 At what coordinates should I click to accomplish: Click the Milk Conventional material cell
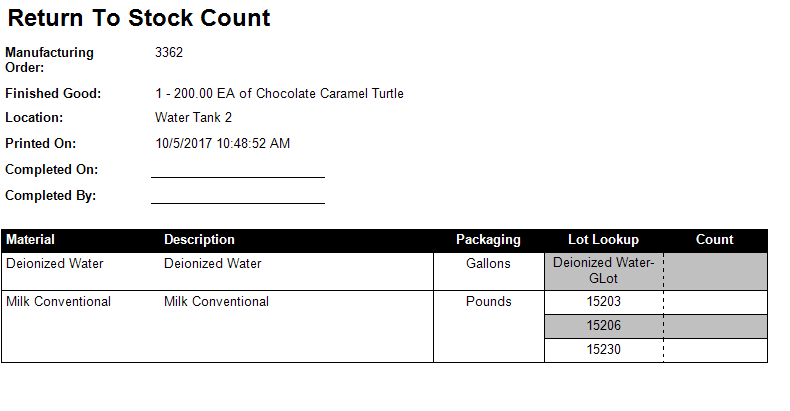(58, 302)
